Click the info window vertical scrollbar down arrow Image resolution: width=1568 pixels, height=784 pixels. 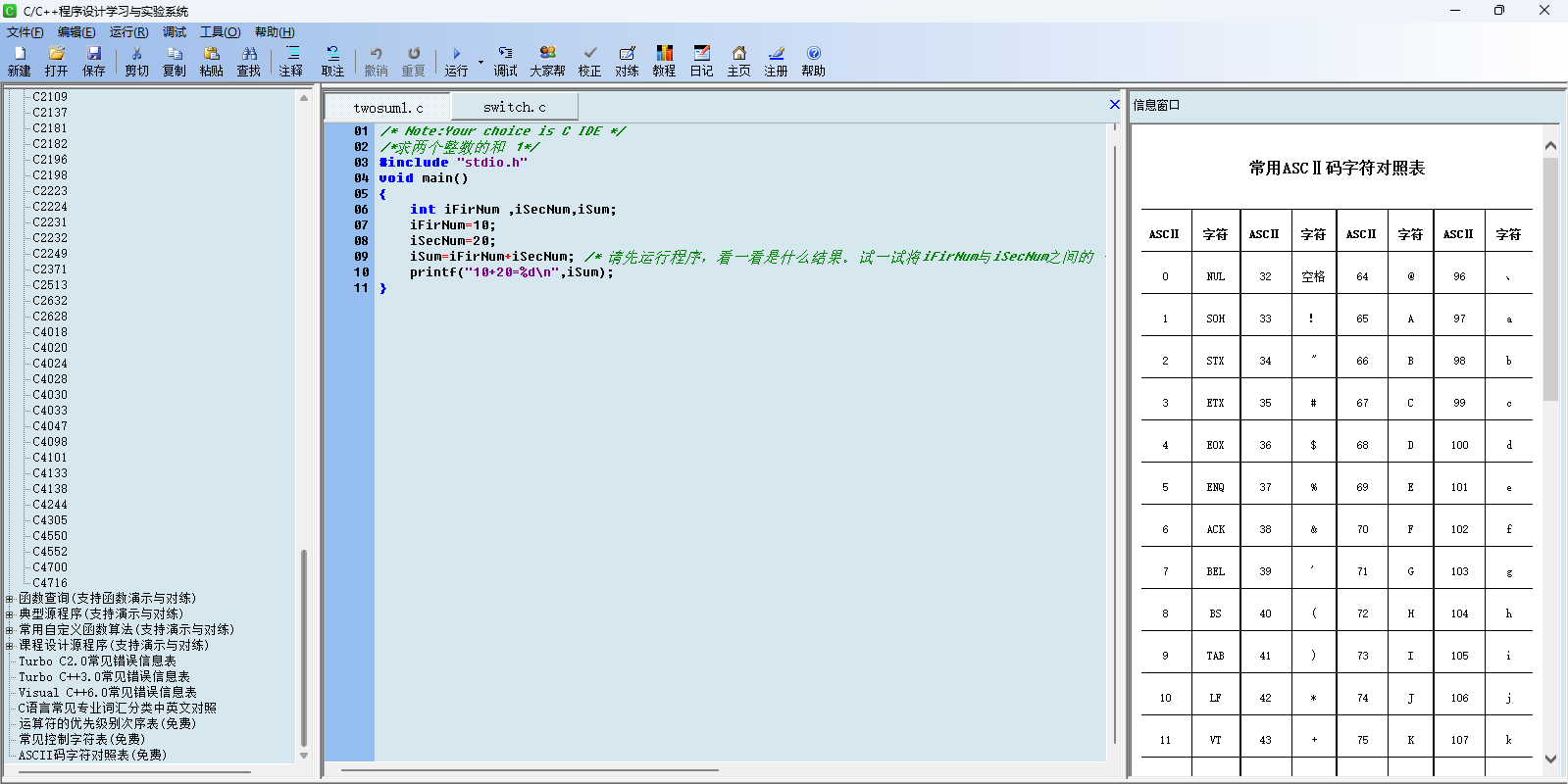(1550, 759)
